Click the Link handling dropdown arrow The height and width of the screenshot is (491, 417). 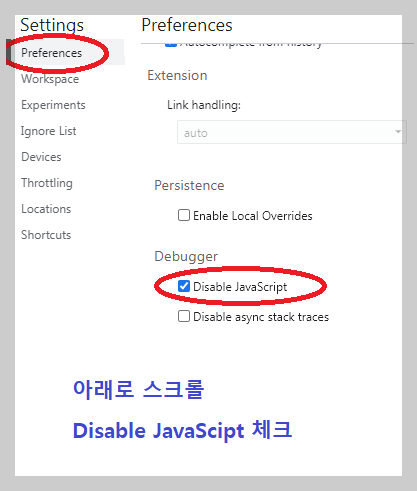tap(398, 132)
